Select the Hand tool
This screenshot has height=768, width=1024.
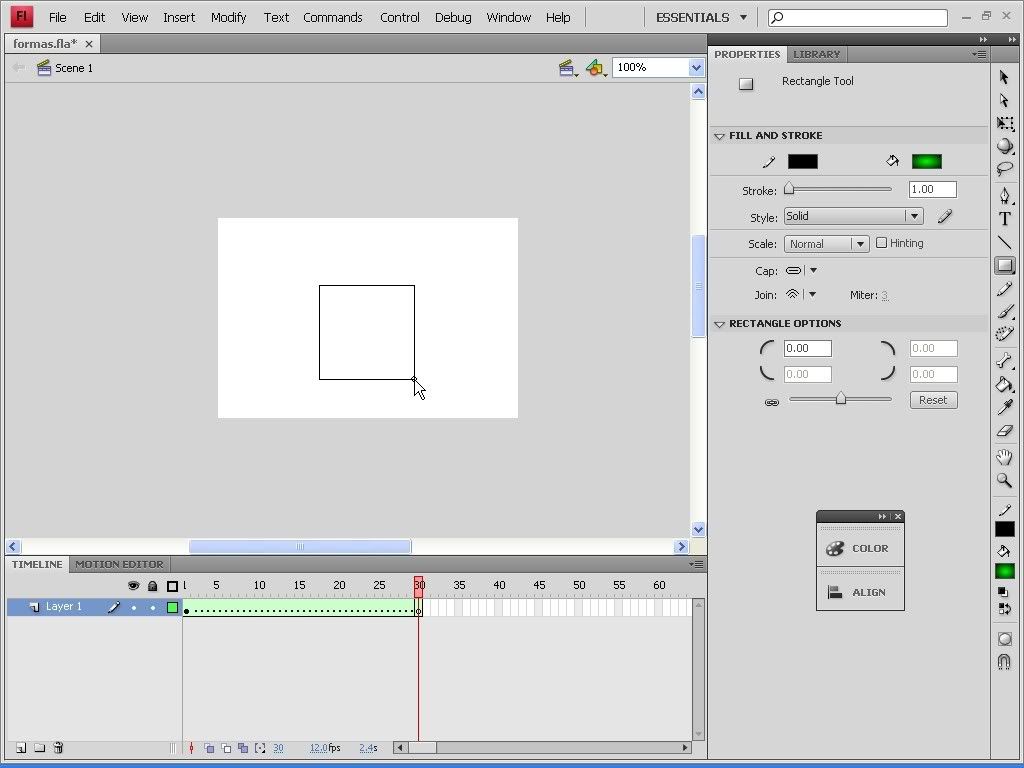(x=1004, y=457)
